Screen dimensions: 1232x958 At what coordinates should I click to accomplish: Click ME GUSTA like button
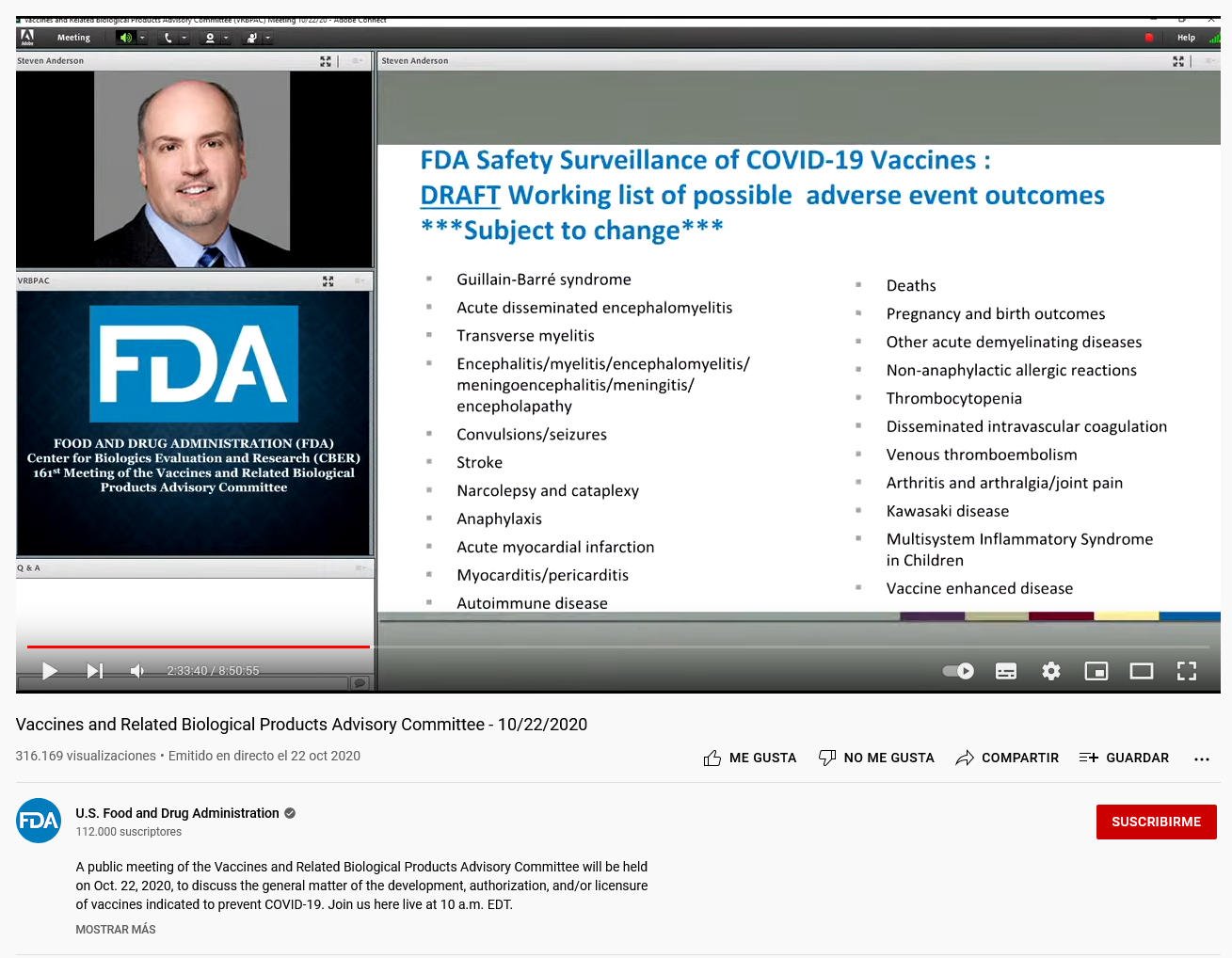[749, 758]
